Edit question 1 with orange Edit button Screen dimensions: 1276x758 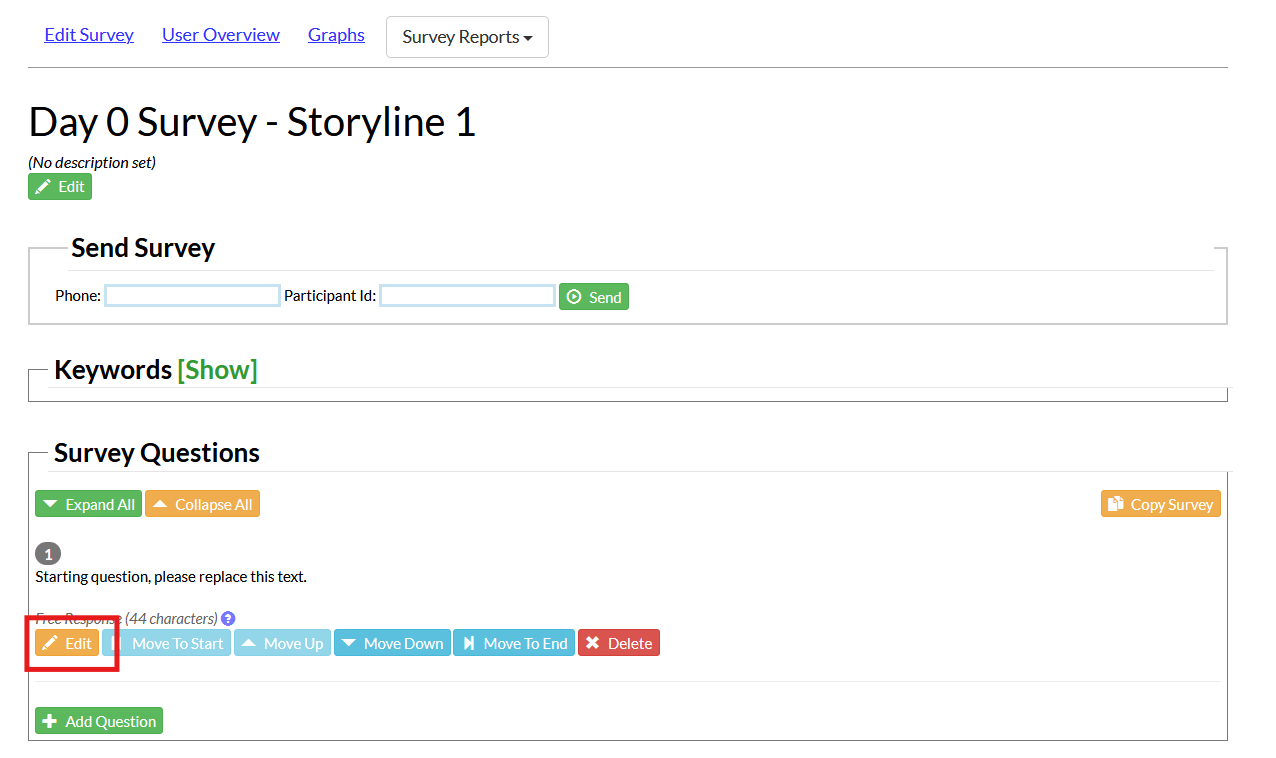click(67, 643)
